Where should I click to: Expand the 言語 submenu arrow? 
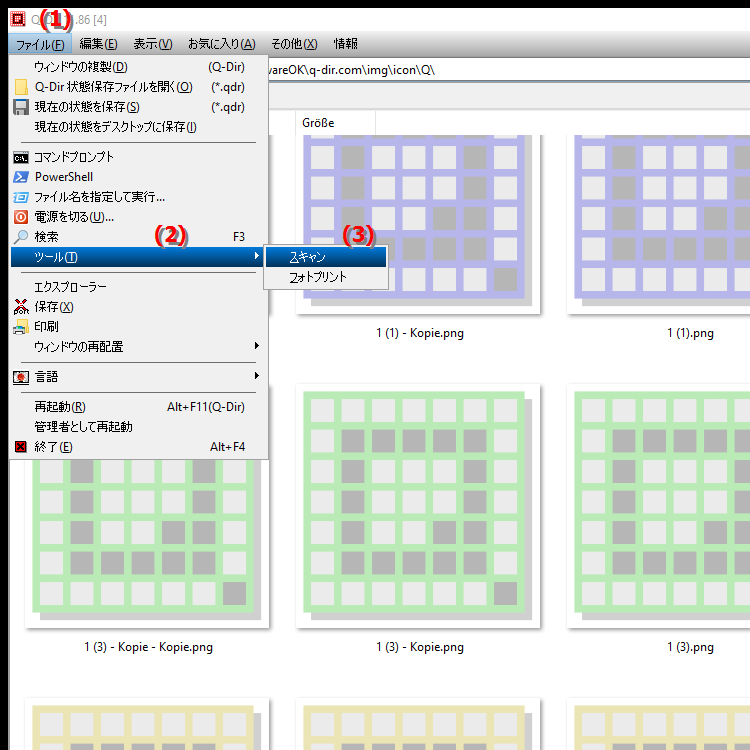257,375
